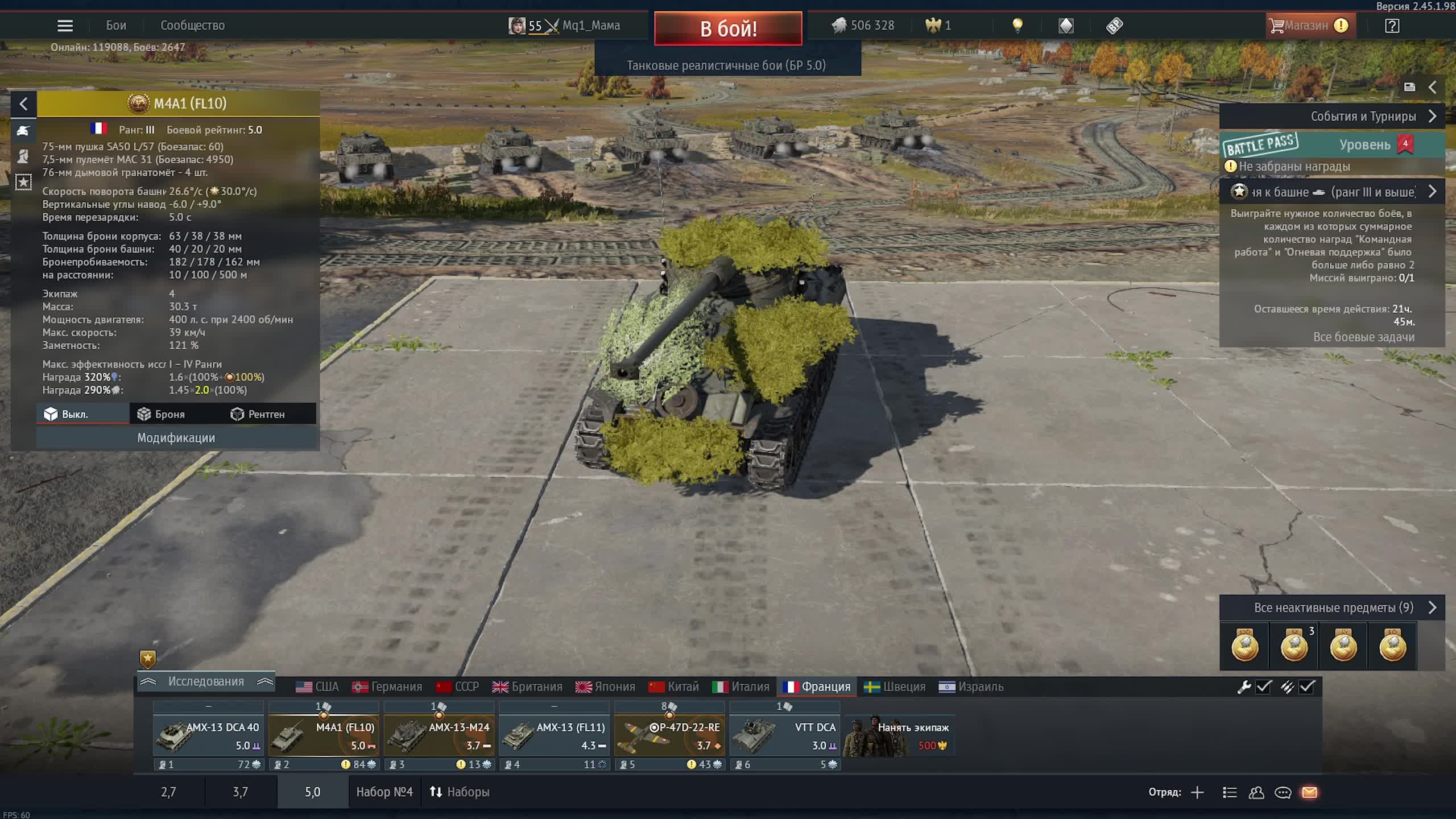The image size is (1456, 819).
Task: Switch to Британия nation tab
Action: click(527, 687)
